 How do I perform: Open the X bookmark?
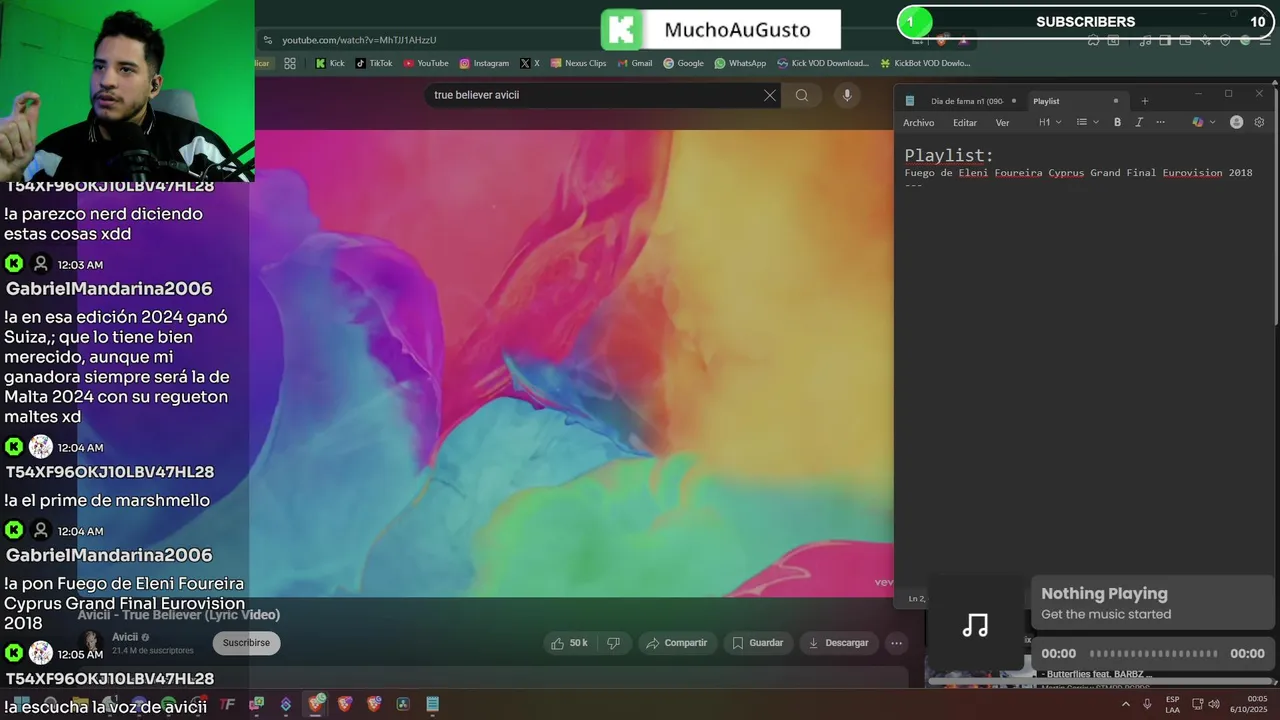(x=530, y=63)
